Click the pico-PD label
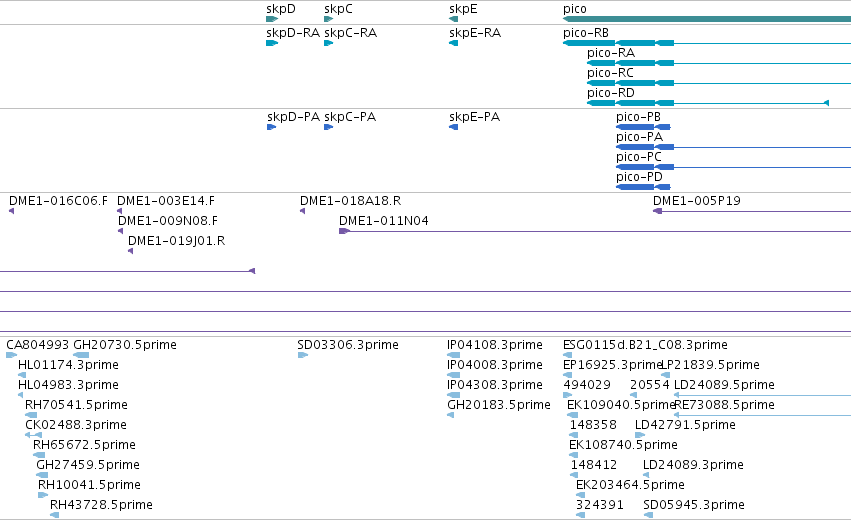This screenshot has height=520, width=851. [639, 177]
